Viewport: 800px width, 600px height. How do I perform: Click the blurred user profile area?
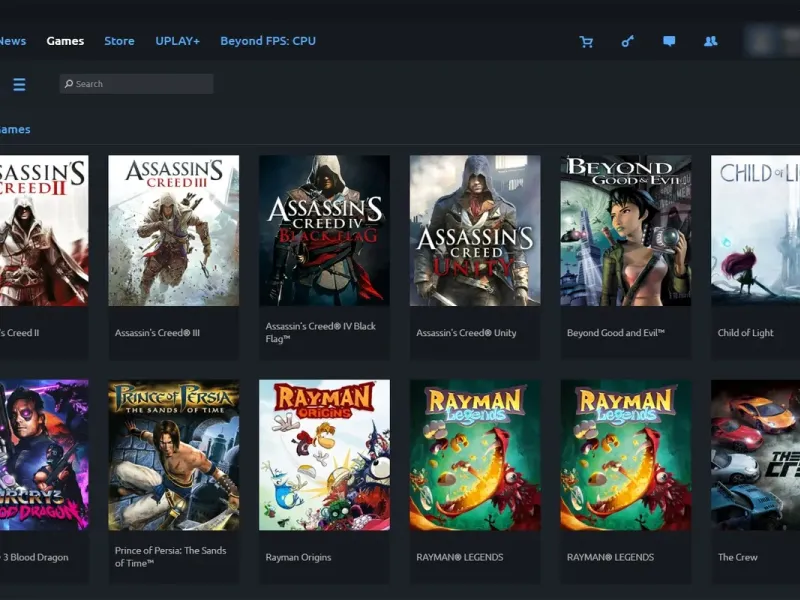pyautogui.click(x=772, y=41)
